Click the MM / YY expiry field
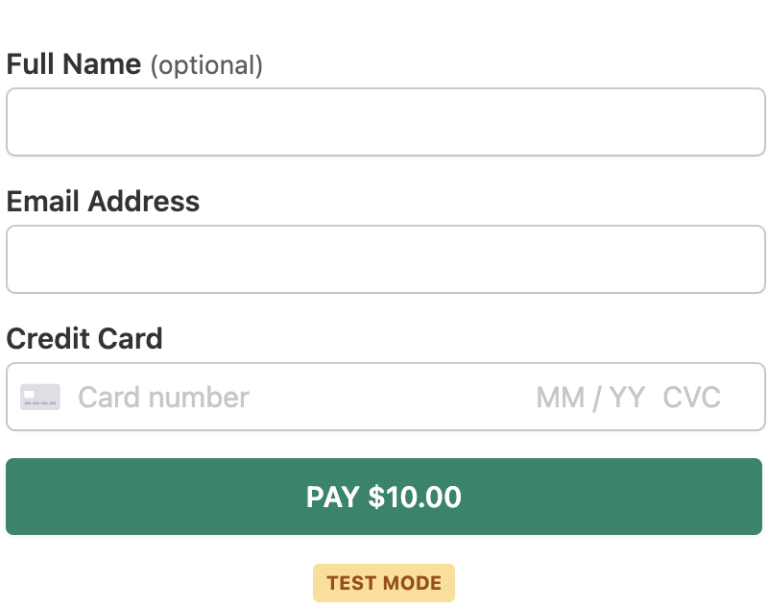768x607 pixels. point(590,397)
